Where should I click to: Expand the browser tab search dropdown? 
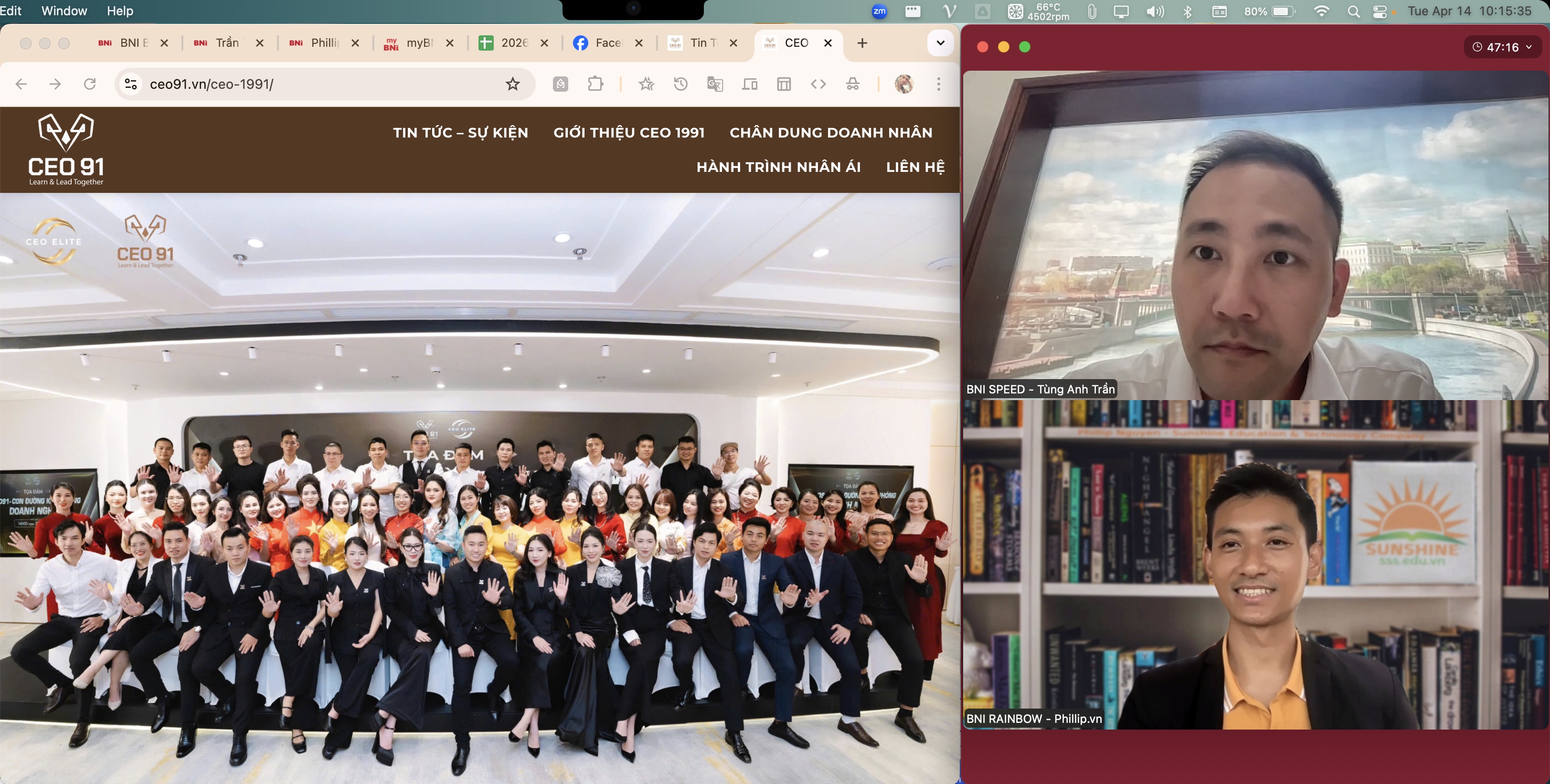pos(940,42)
